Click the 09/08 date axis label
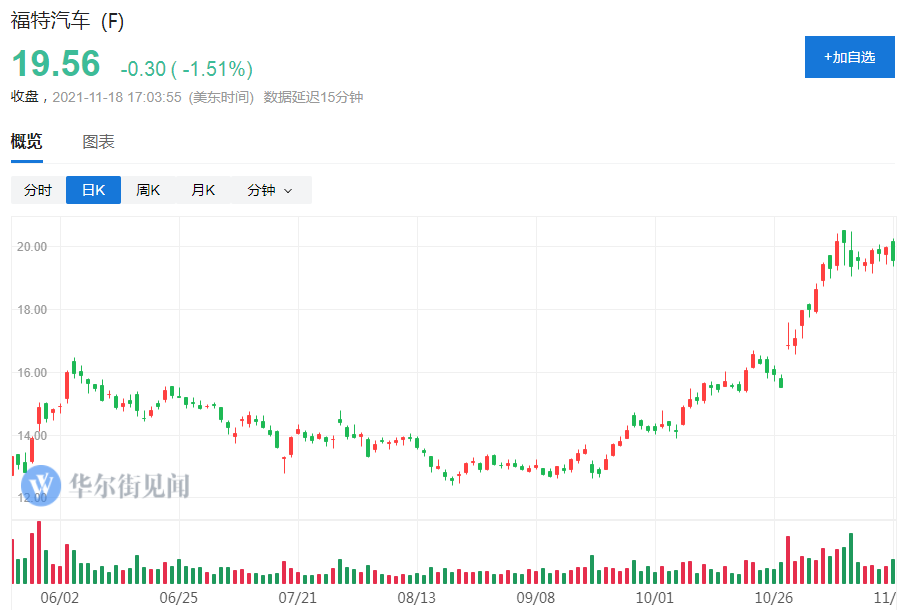Viewport: 905px width, 610px height. point(536,598)
